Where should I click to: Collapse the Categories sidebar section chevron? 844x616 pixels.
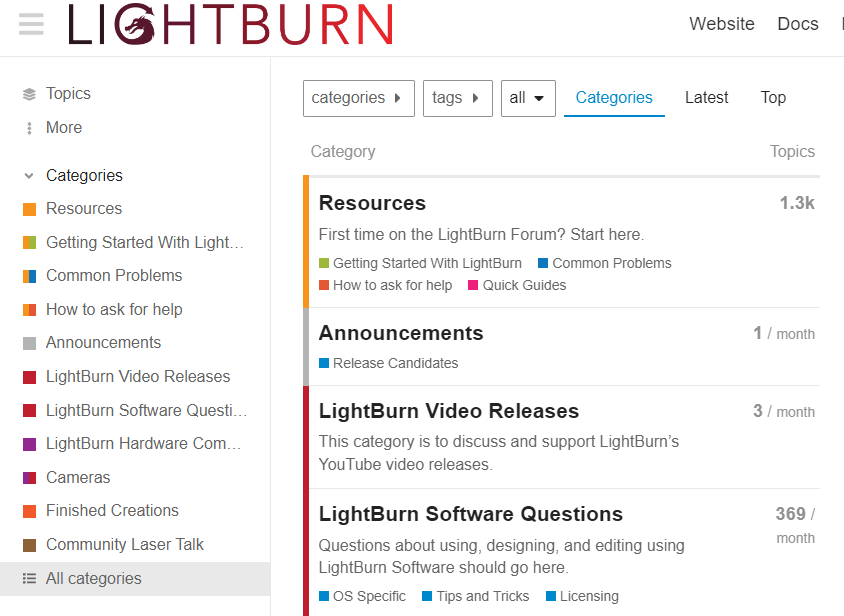(29, 176)
